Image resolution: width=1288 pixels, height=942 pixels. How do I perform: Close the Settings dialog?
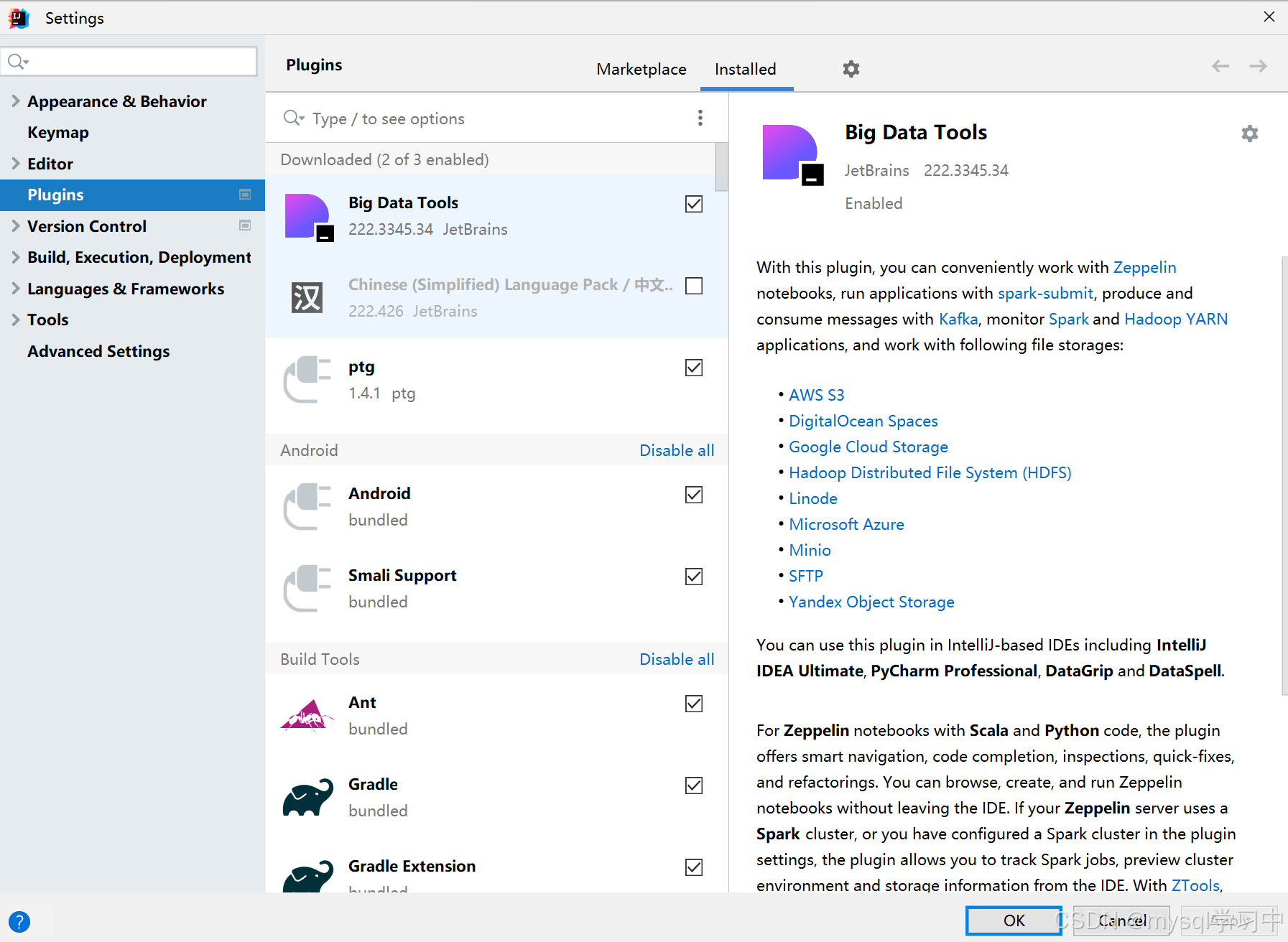click(1269, 17)
